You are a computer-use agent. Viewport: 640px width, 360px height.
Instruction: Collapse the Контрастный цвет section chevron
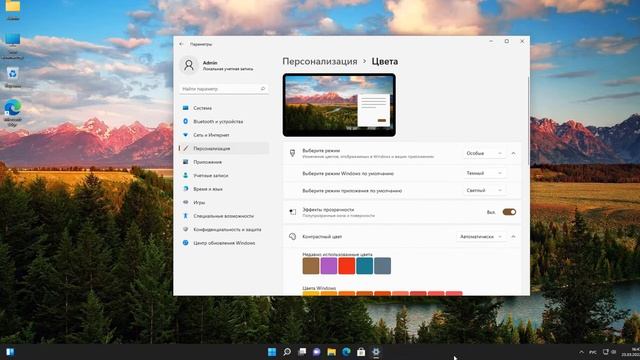[x=513, y=237]
